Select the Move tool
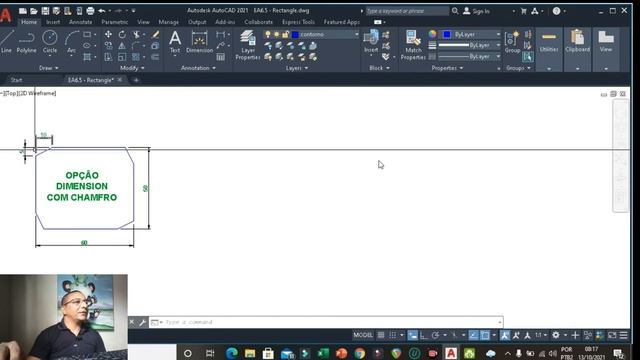 coord(108,34)
